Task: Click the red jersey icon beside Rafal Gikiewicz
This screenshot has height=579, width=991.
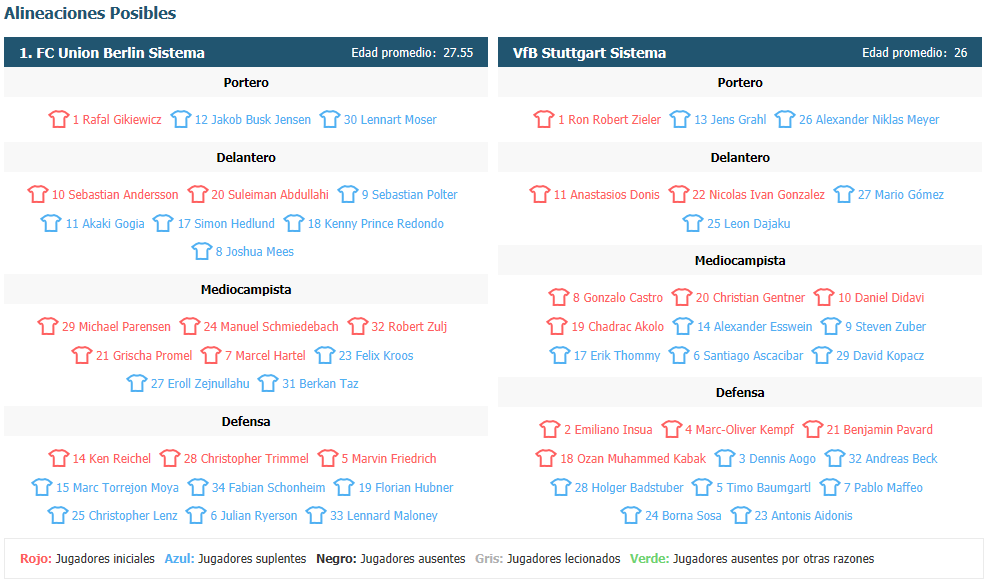Action: 59,119
